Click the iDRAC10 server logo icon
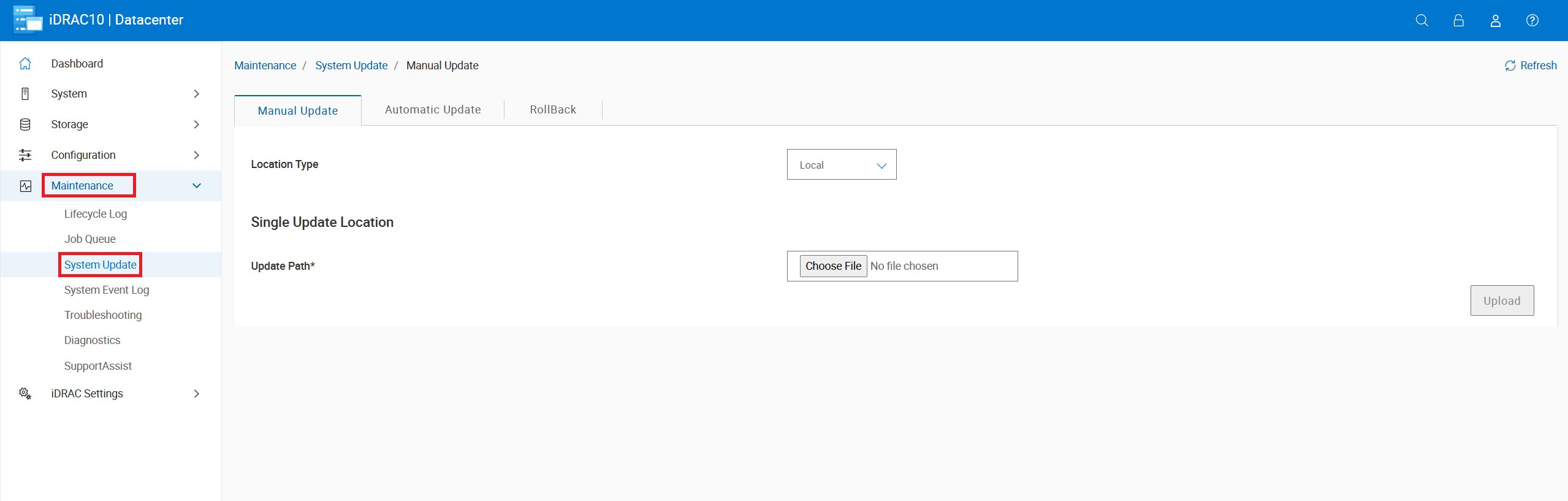The height and width of the screenshot is (501, 1568). pos(28,20)
